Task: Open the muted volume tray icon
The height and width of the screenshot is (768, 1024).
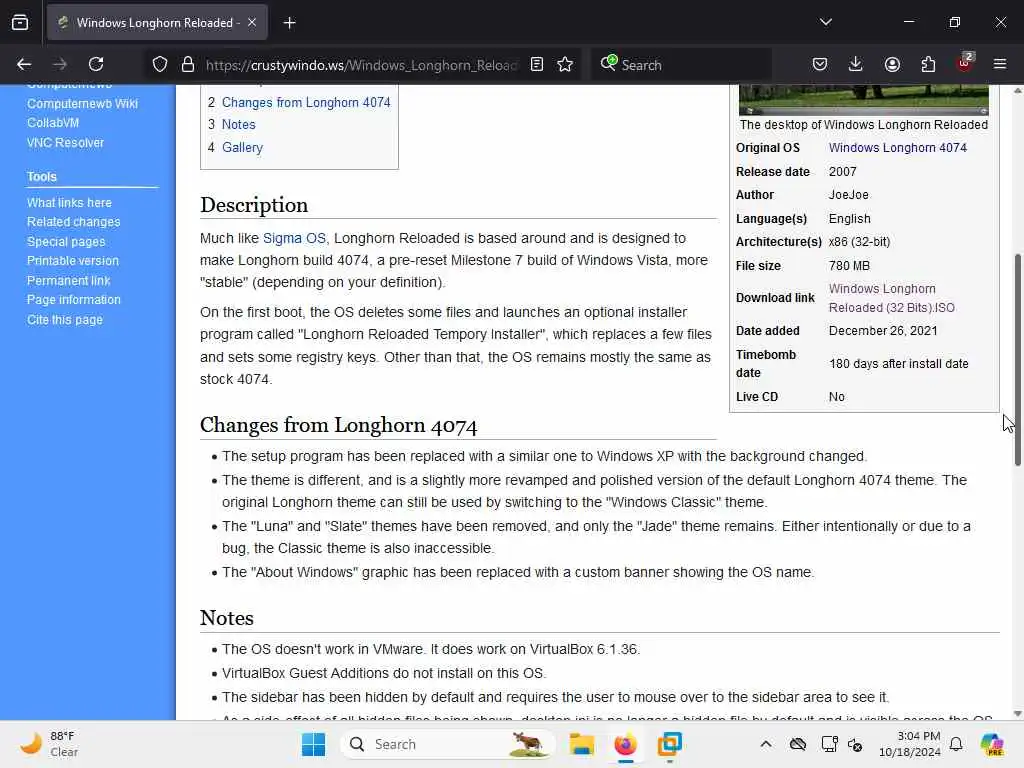Action: point(855,744)
